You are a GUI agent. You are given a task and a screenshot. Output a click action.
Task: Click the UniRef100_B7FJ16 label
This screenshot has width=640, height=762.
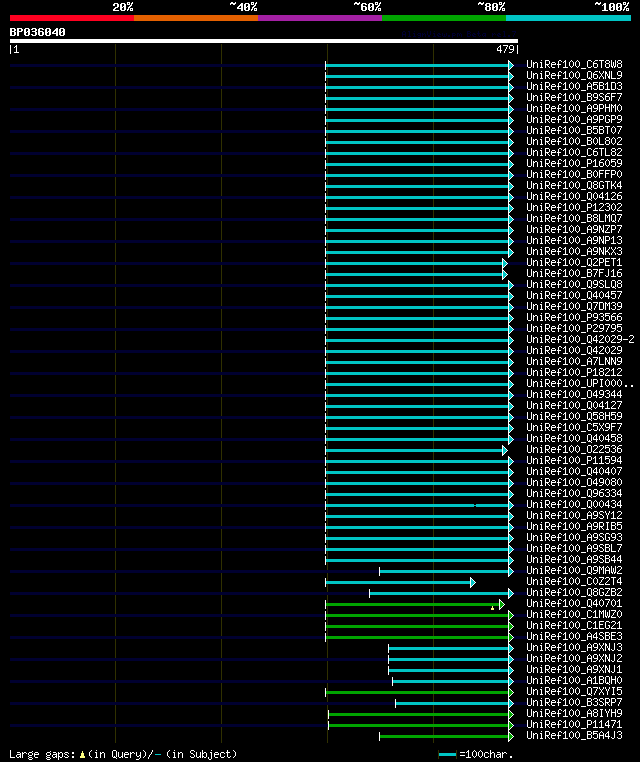pos(574,274)
